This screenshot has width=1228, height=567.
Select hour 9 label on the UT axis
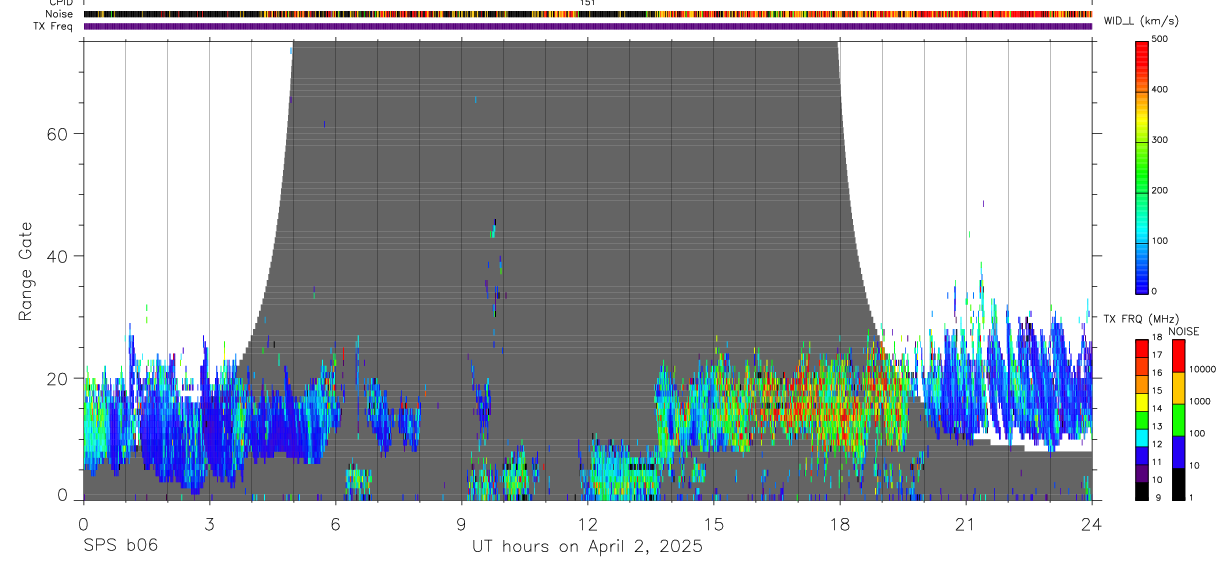tap(461, 523)
